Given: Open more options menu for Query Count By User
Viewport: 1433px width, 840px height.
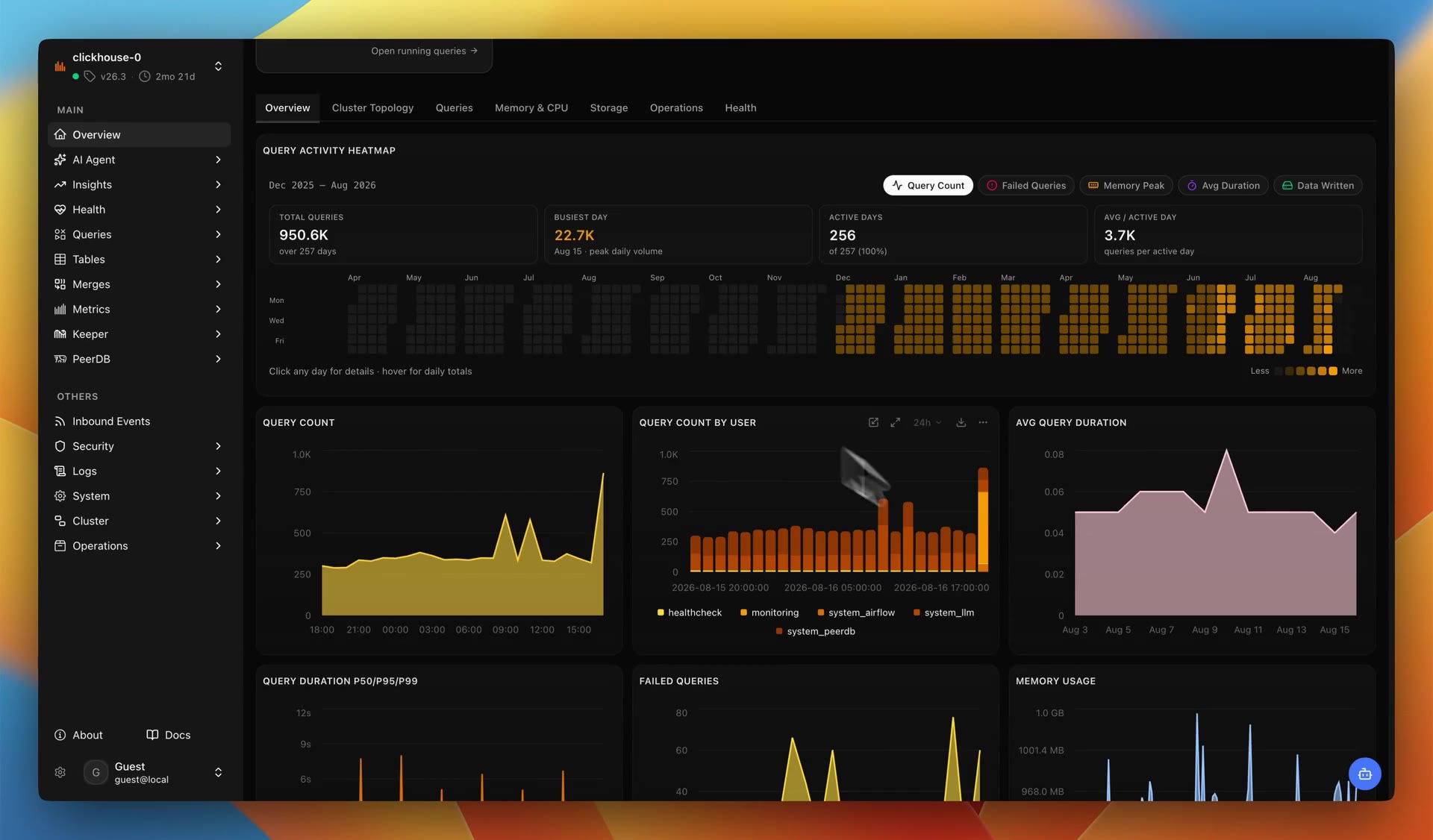Looking at the screenshot, I should [983, 422].
